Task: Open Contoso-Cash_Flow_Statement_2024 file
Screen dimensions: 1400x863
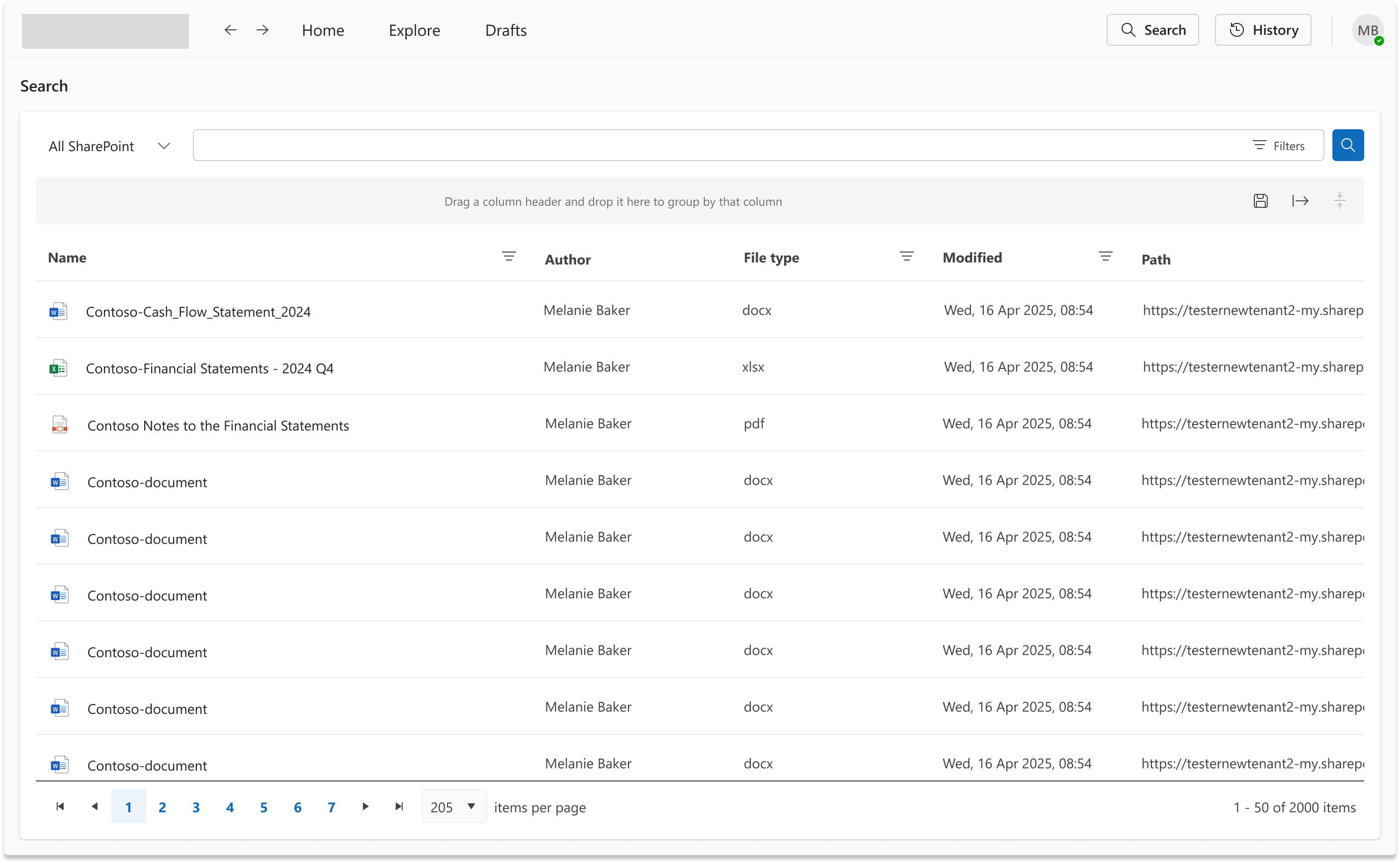Action: (x=198, y=312)
